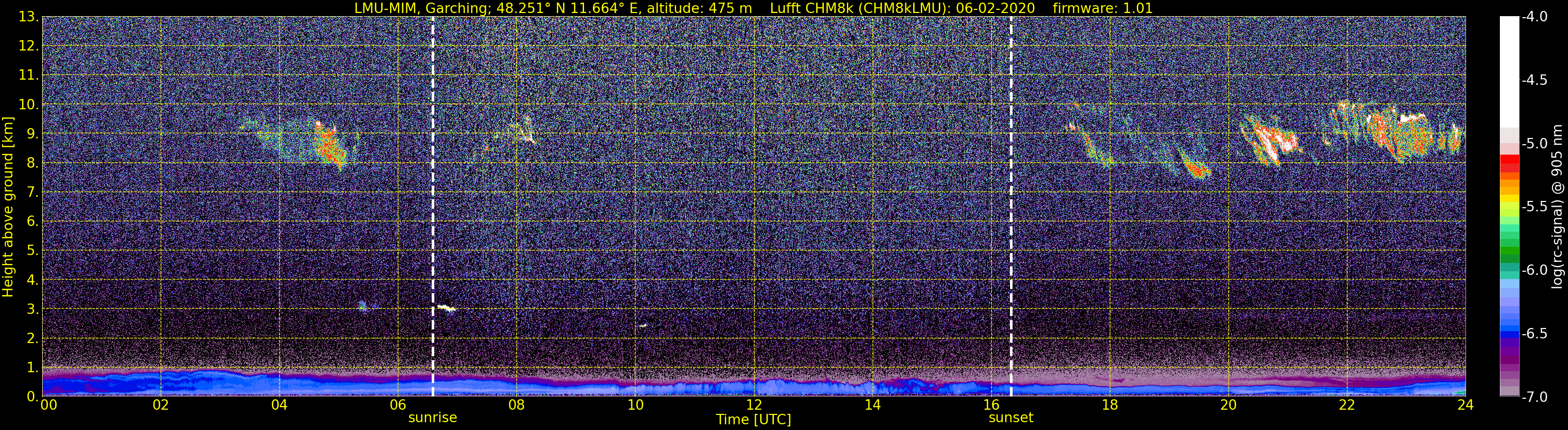Click the height axis tick label '13.'
Viewport: 1568px width, 430px height.
(29, 17)
